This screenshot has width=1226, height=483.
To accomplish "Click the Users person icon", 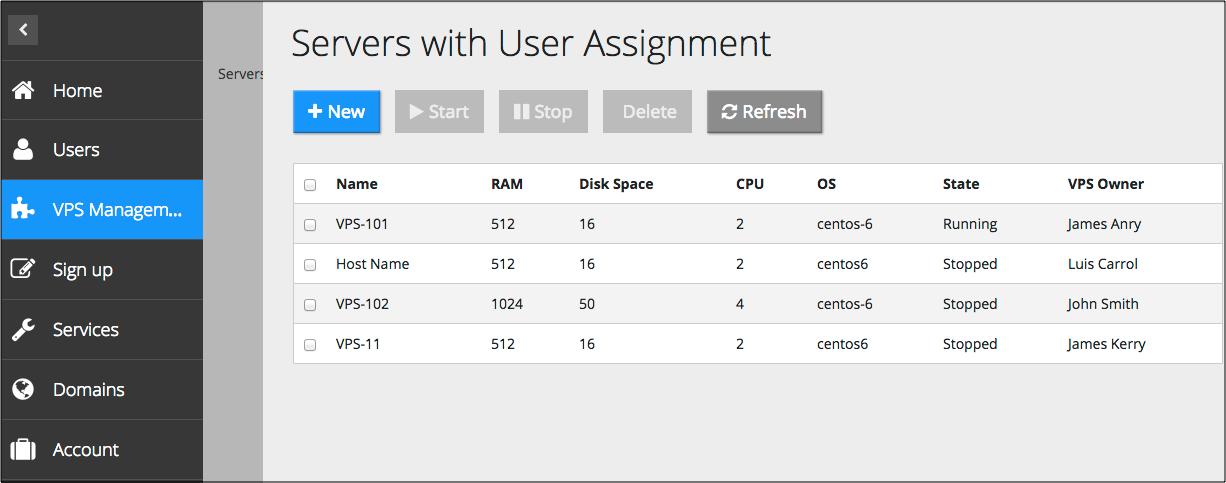I will [x=23, y=150].
